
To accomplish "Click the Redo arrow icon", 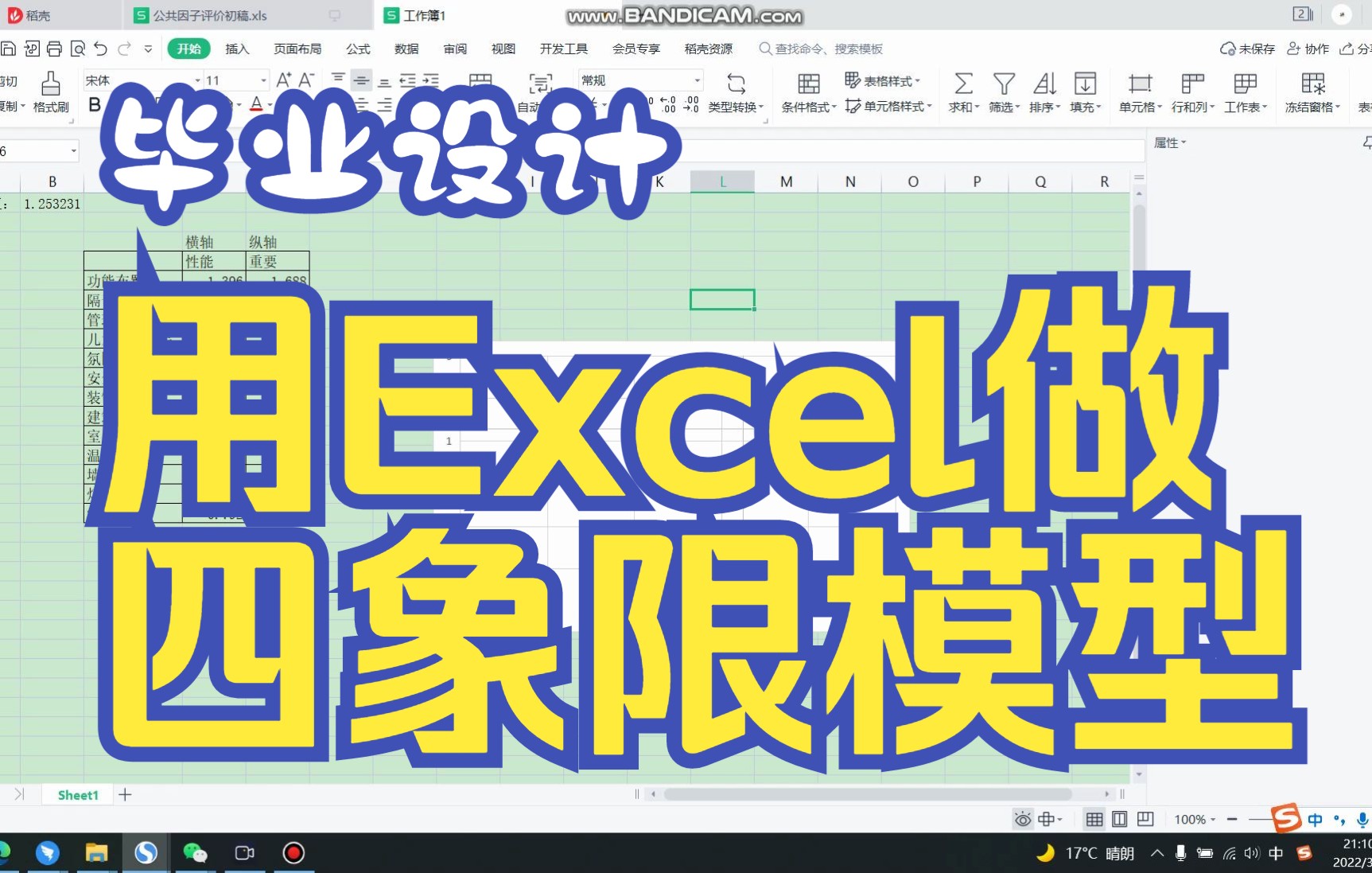I will coord(124,49).
